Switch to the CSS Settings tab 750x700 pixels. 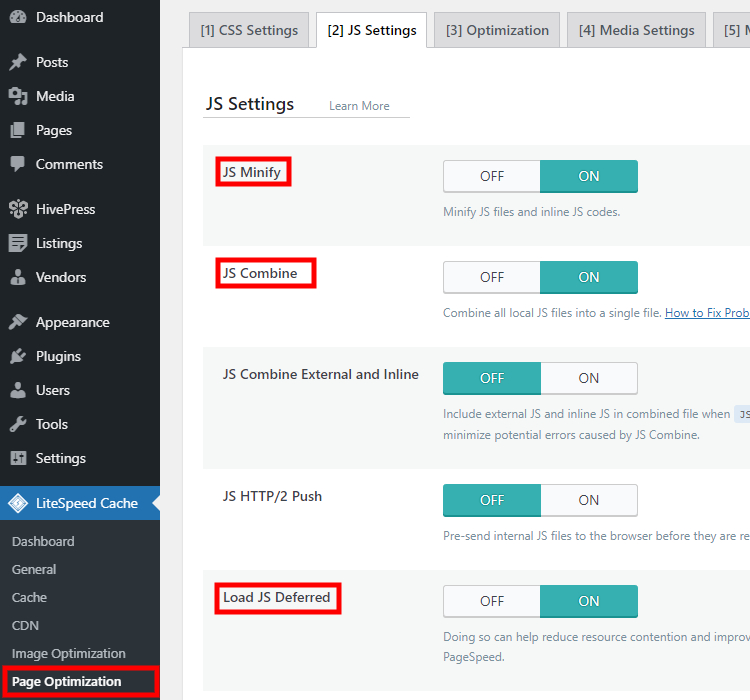(249, 30)
